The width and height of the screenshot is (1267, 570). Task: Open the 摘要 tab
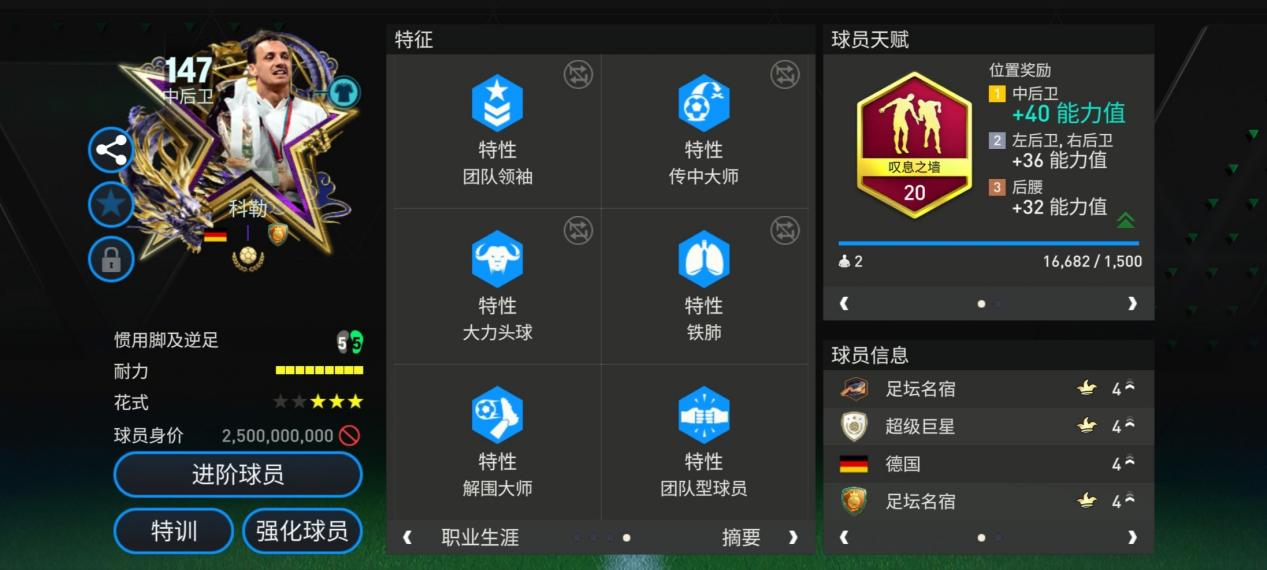pyautogui.click(x=741, y=537)
